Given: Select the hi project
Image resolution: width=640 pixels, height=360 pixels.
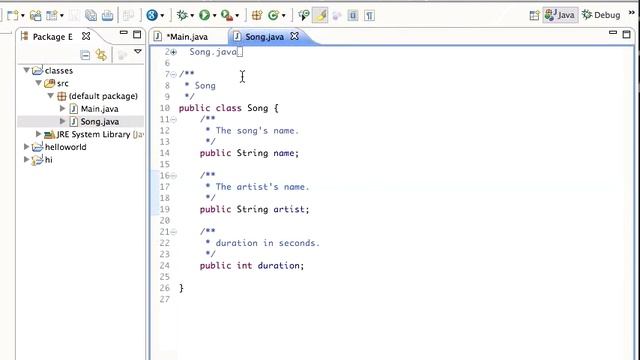Looking at the screenshot, I should coord(42,160).
